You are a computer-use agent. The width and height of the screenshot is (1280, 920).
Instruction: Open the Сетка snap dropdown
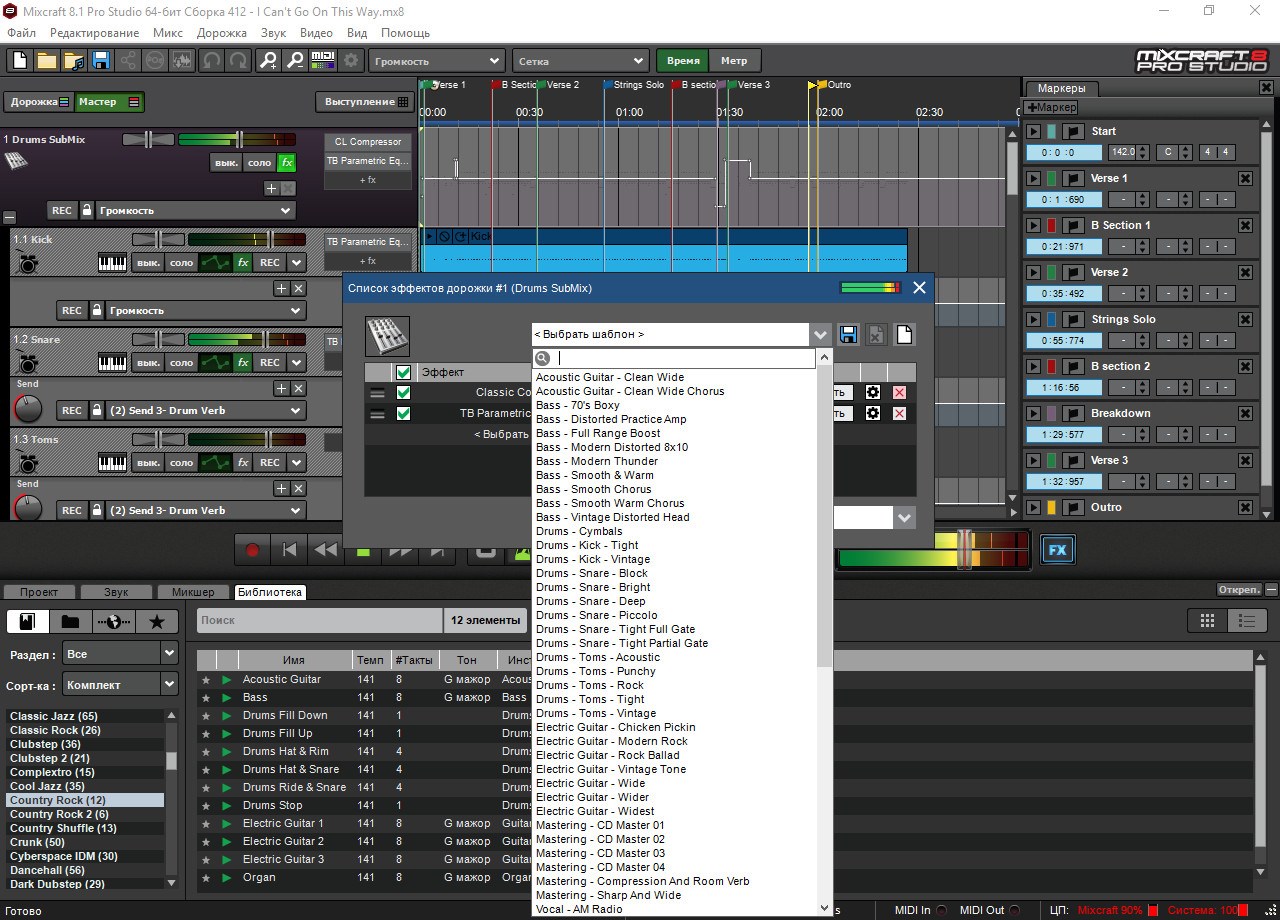pos(581,61)
